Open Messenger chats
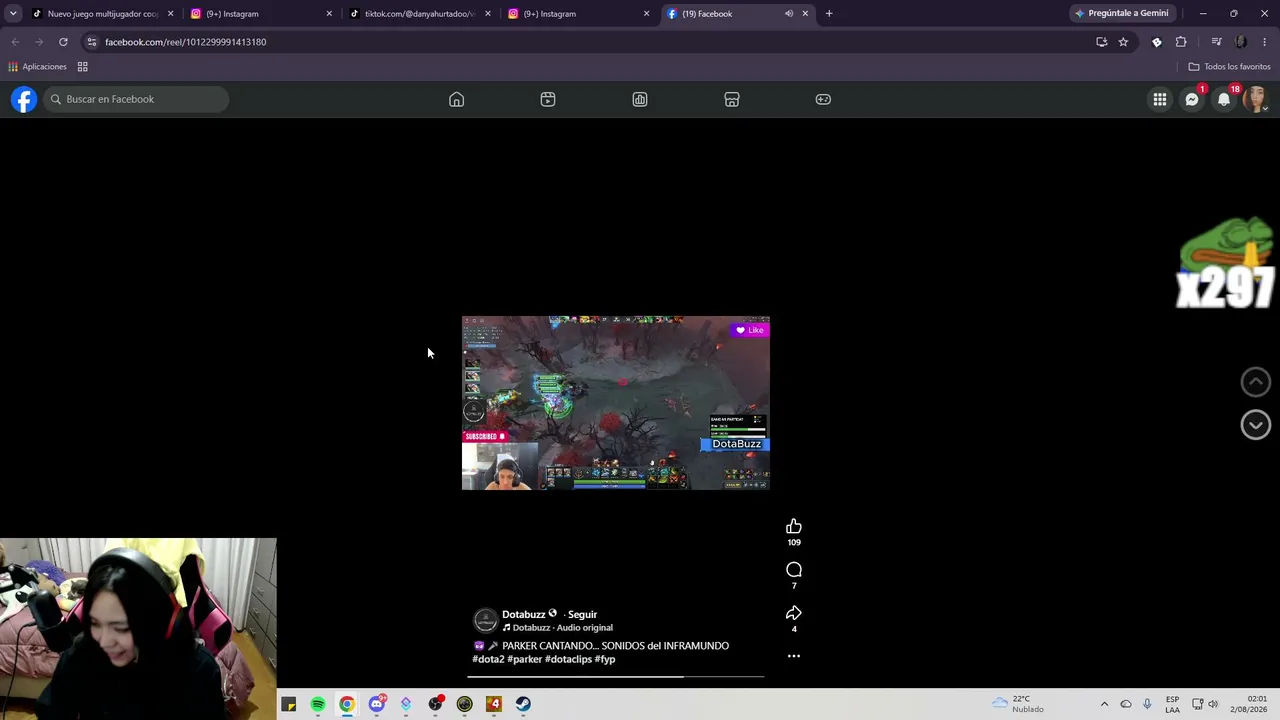 1192,99
